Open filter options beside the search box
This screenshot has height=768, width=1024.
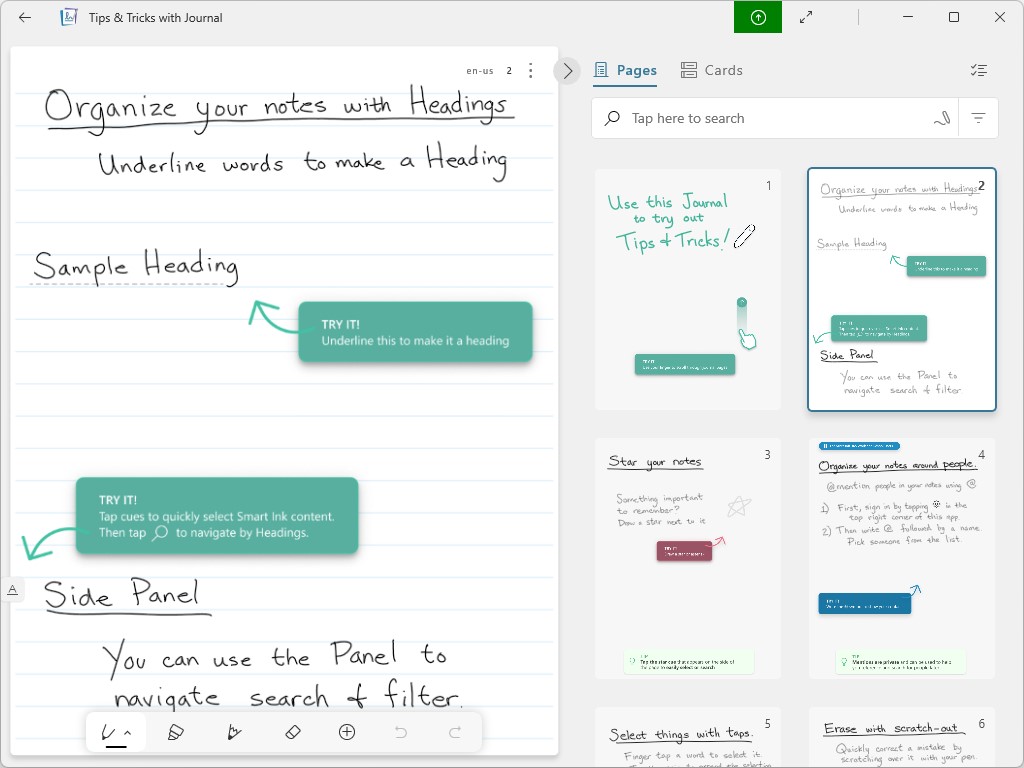(x=978, y=117)
